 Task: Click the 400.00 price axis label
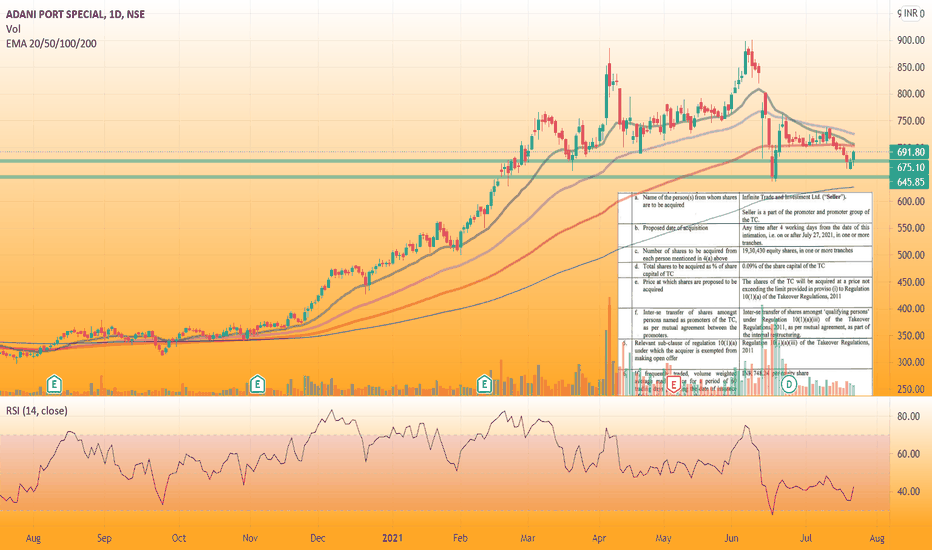911,309
